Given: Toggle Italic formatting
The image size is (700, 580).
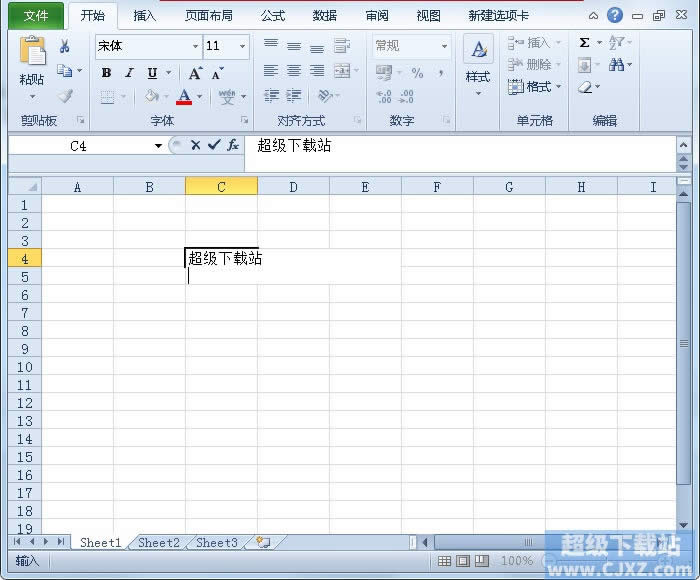Looking at the screenshot, I should pos(129,73).
